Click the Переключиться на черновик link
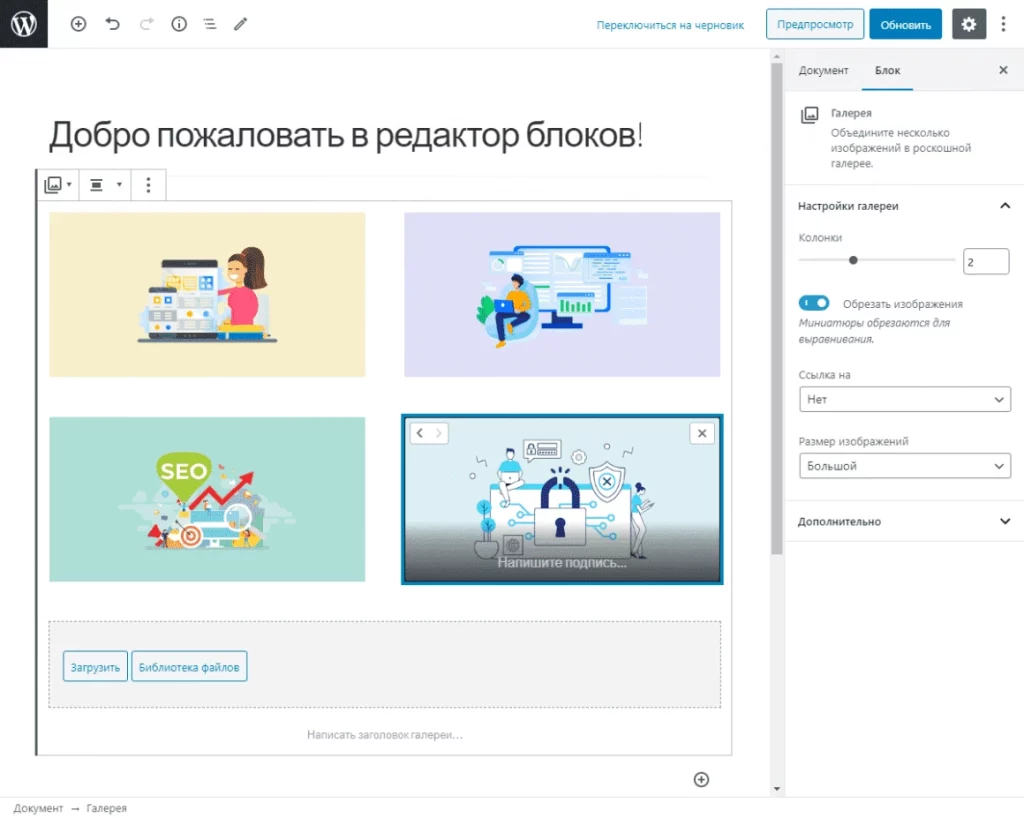This screenshot has height=818, width=1024. tap(670, 24)
